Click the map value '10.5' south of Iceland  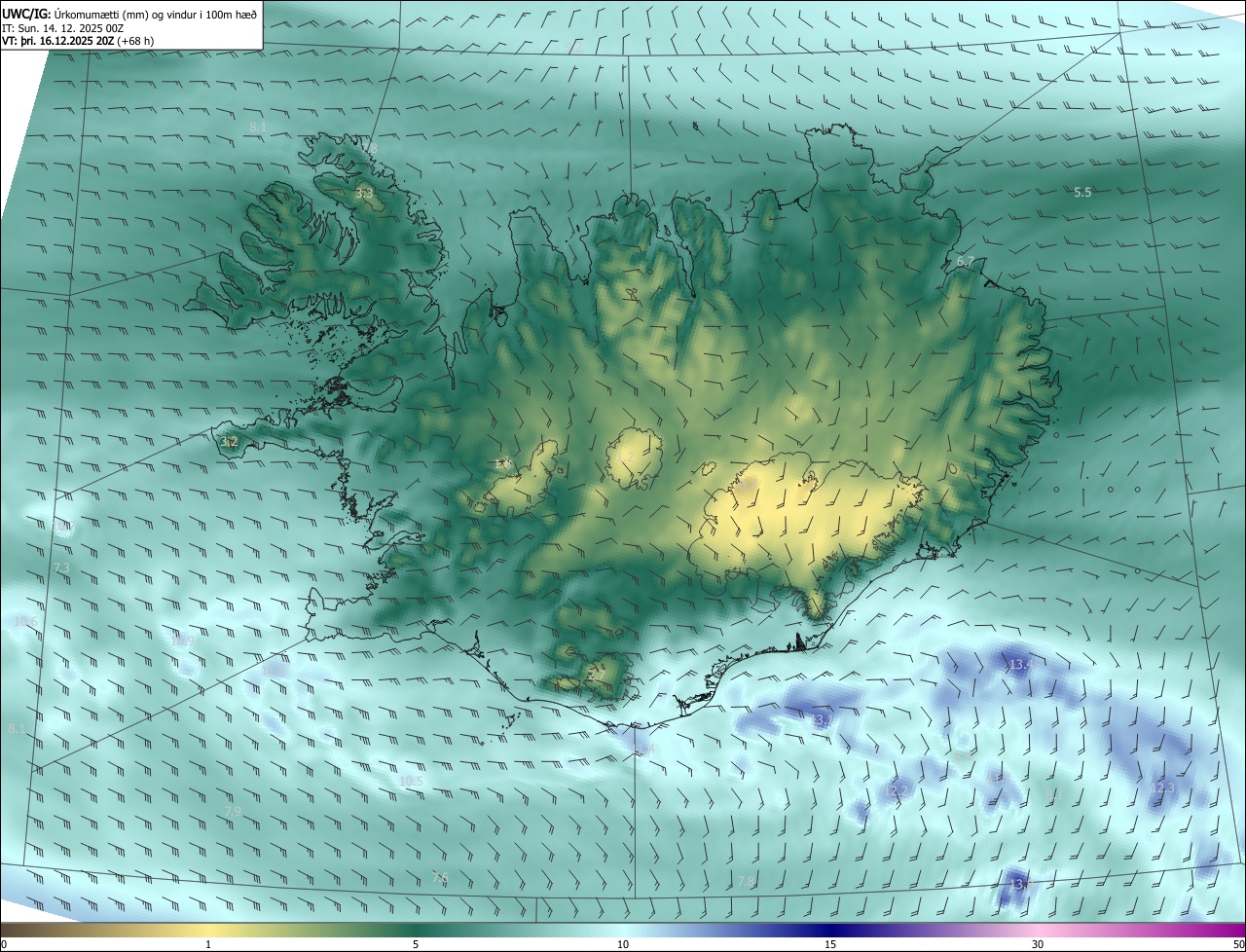click(412, 782)
